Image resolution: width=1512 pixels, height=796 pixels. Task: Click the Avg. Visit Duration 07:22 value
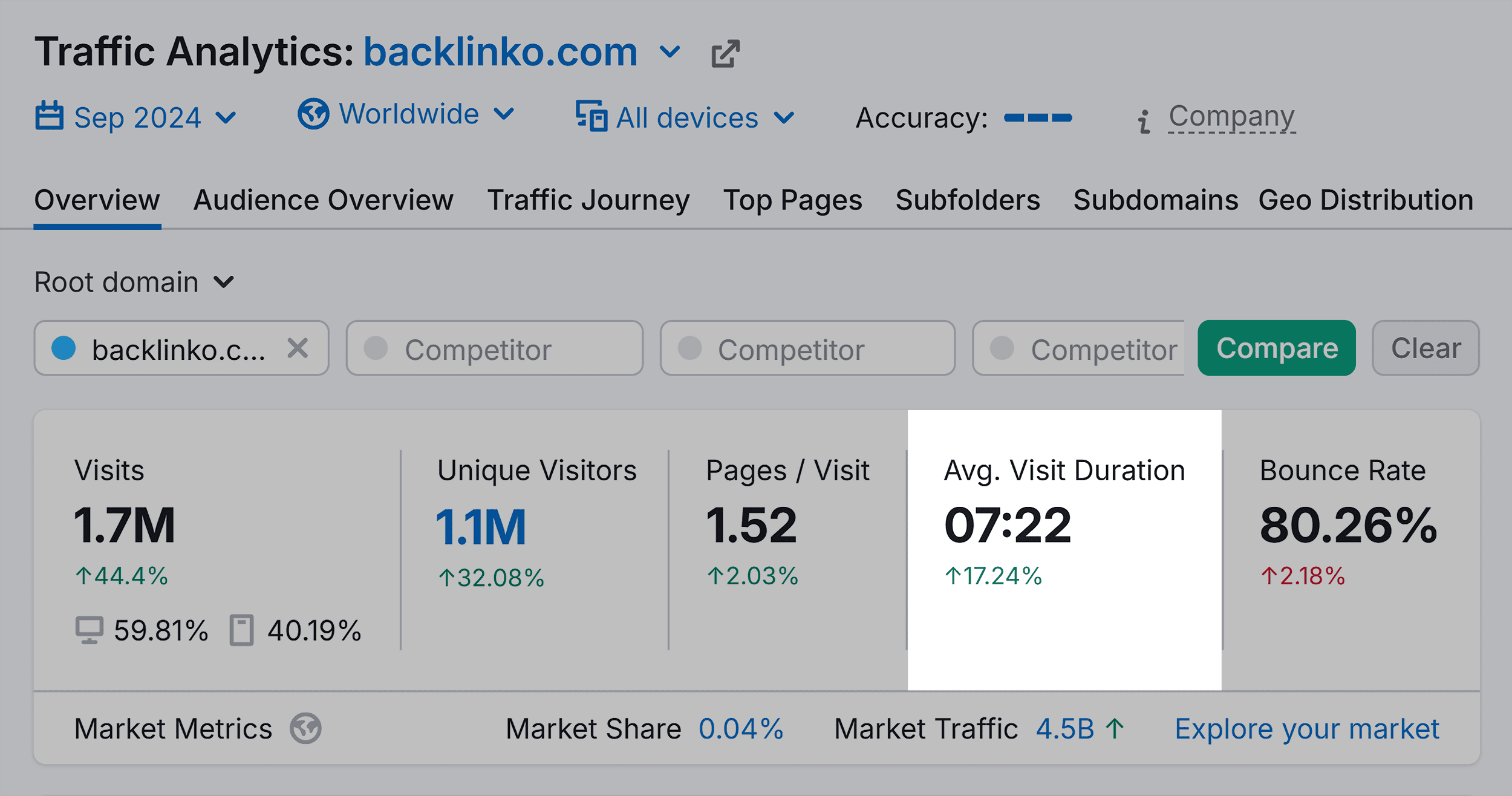tap(1008, 525)
